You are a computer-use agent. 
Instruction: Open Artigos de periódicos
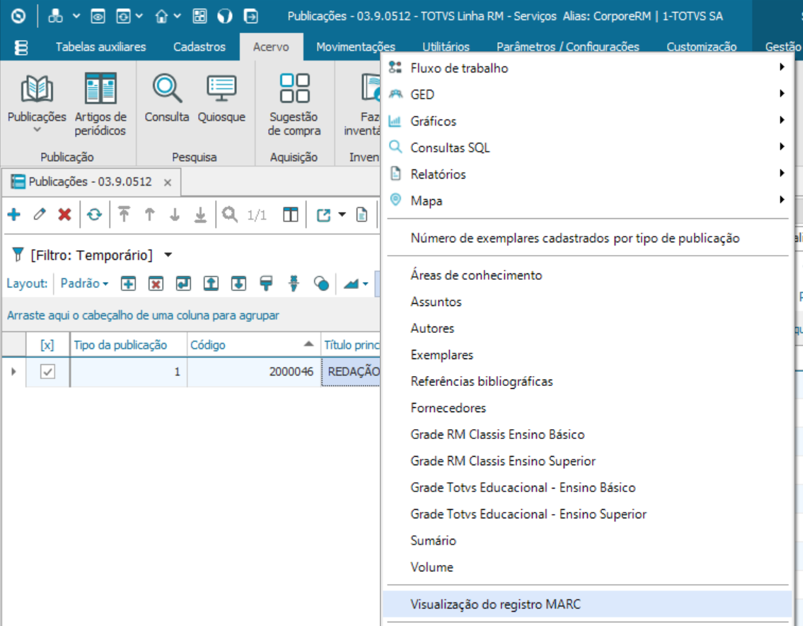pos(100,105)
